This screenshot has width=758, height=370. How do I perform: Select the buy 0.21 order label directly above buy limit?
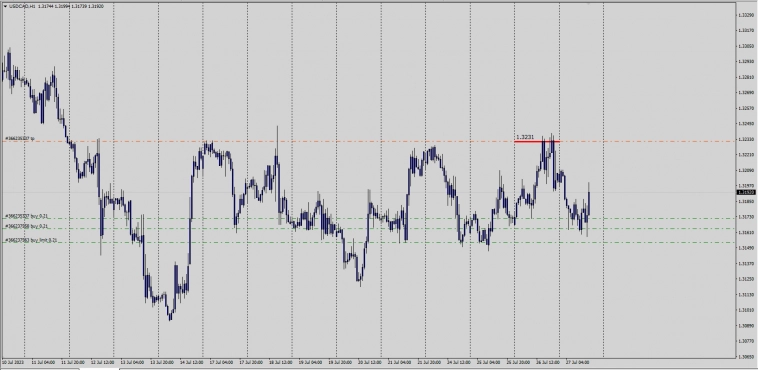point(27,226)
